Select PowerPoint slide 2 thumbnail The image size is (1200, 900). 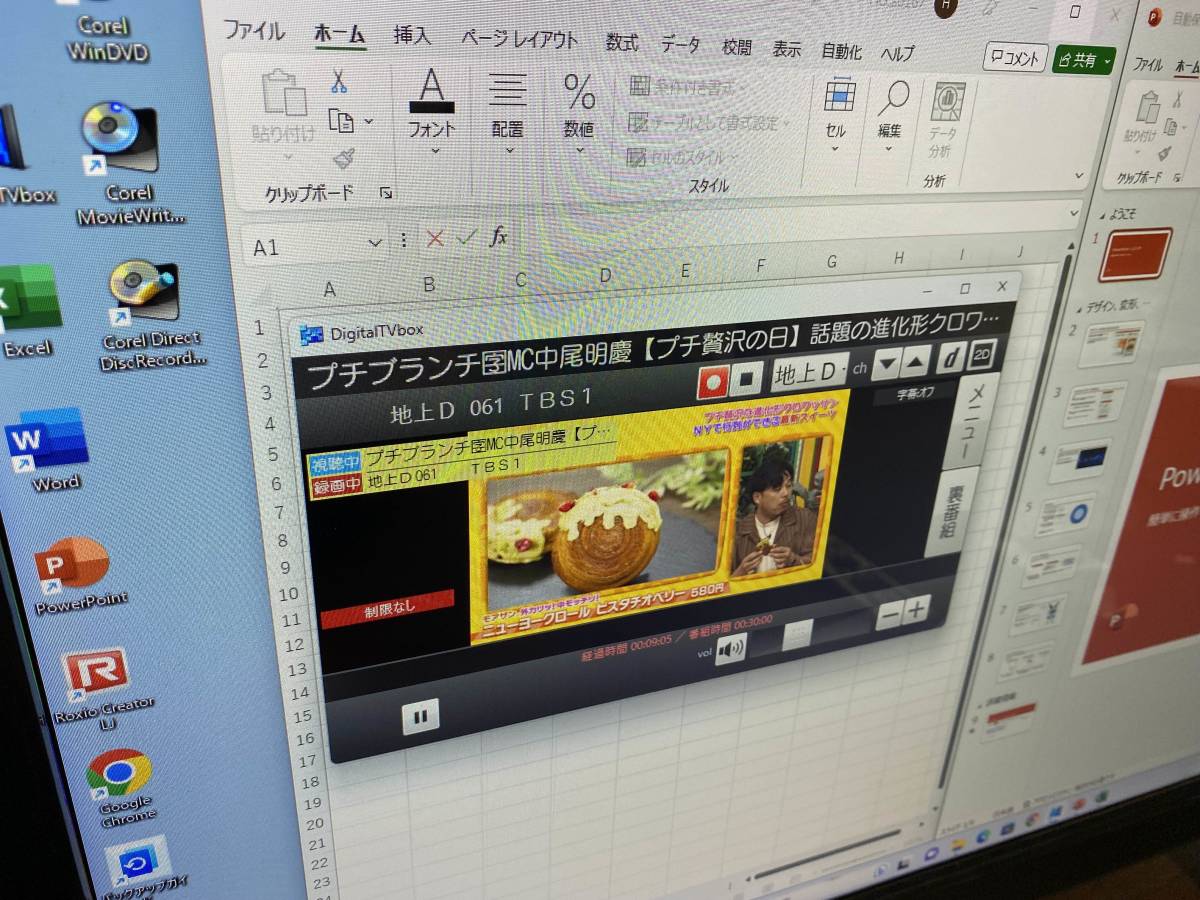1112,343
